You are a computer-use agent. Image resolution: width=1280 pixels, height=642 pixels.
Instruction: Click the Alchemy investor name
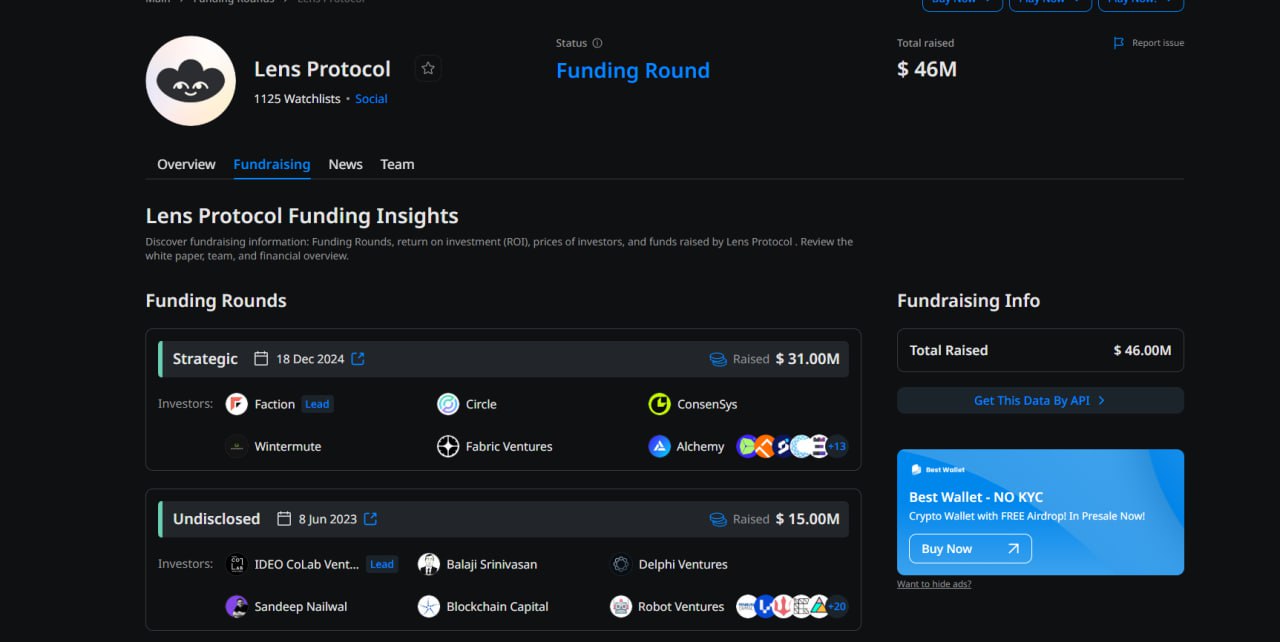pos(700,446)
